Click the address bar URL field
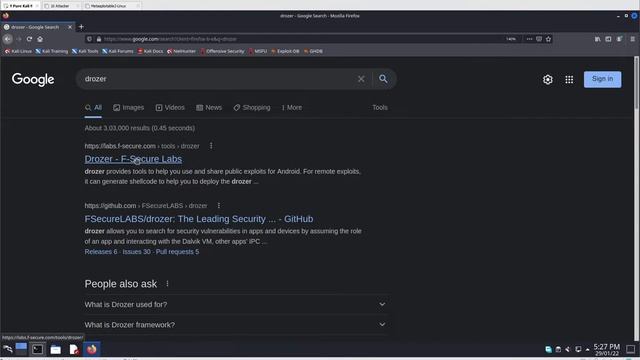The image size is (640, 360). point(302,39)
